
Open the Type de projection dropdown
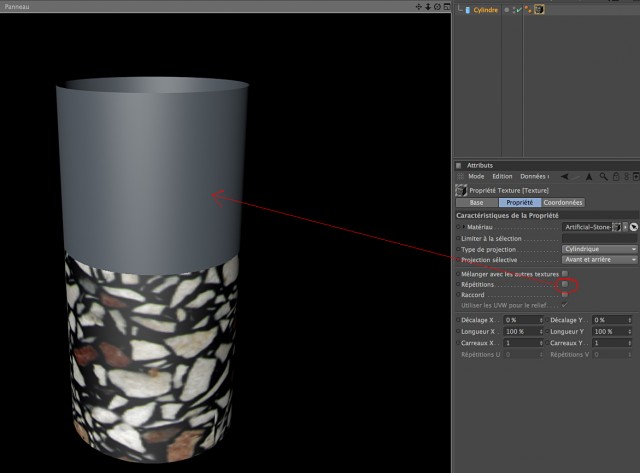(599, 249)
